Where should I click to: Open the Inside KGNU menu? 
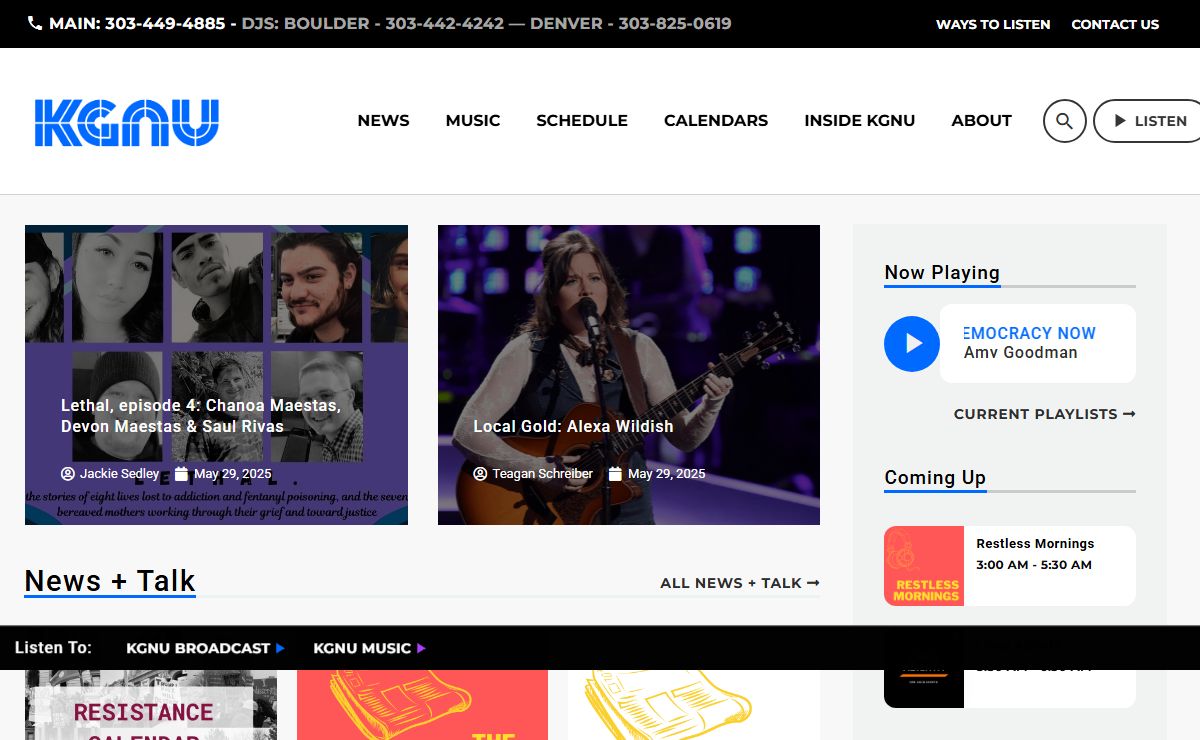tap(860, 121)
